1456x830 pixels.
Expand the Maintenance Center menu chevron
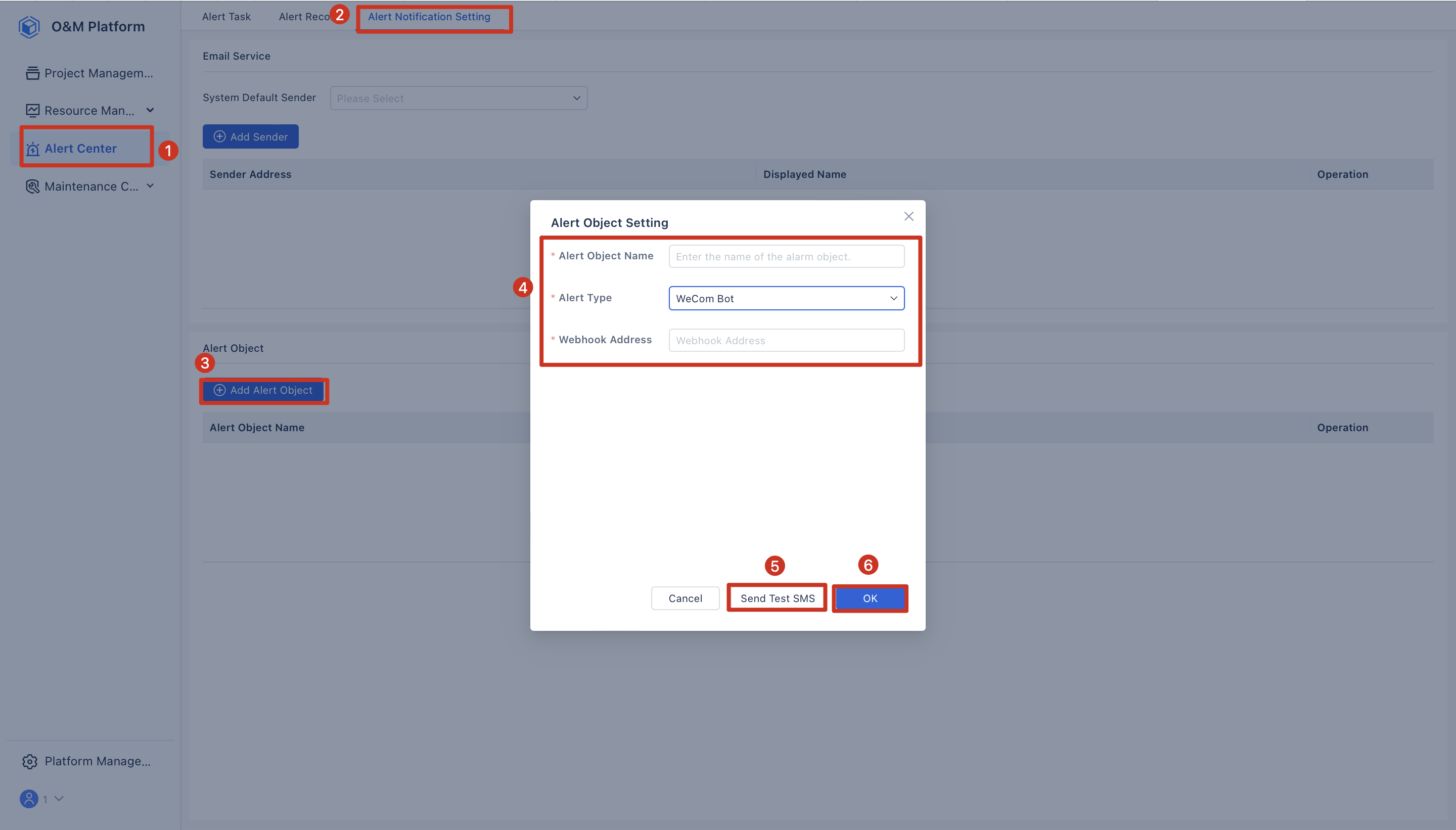point(151,186)
